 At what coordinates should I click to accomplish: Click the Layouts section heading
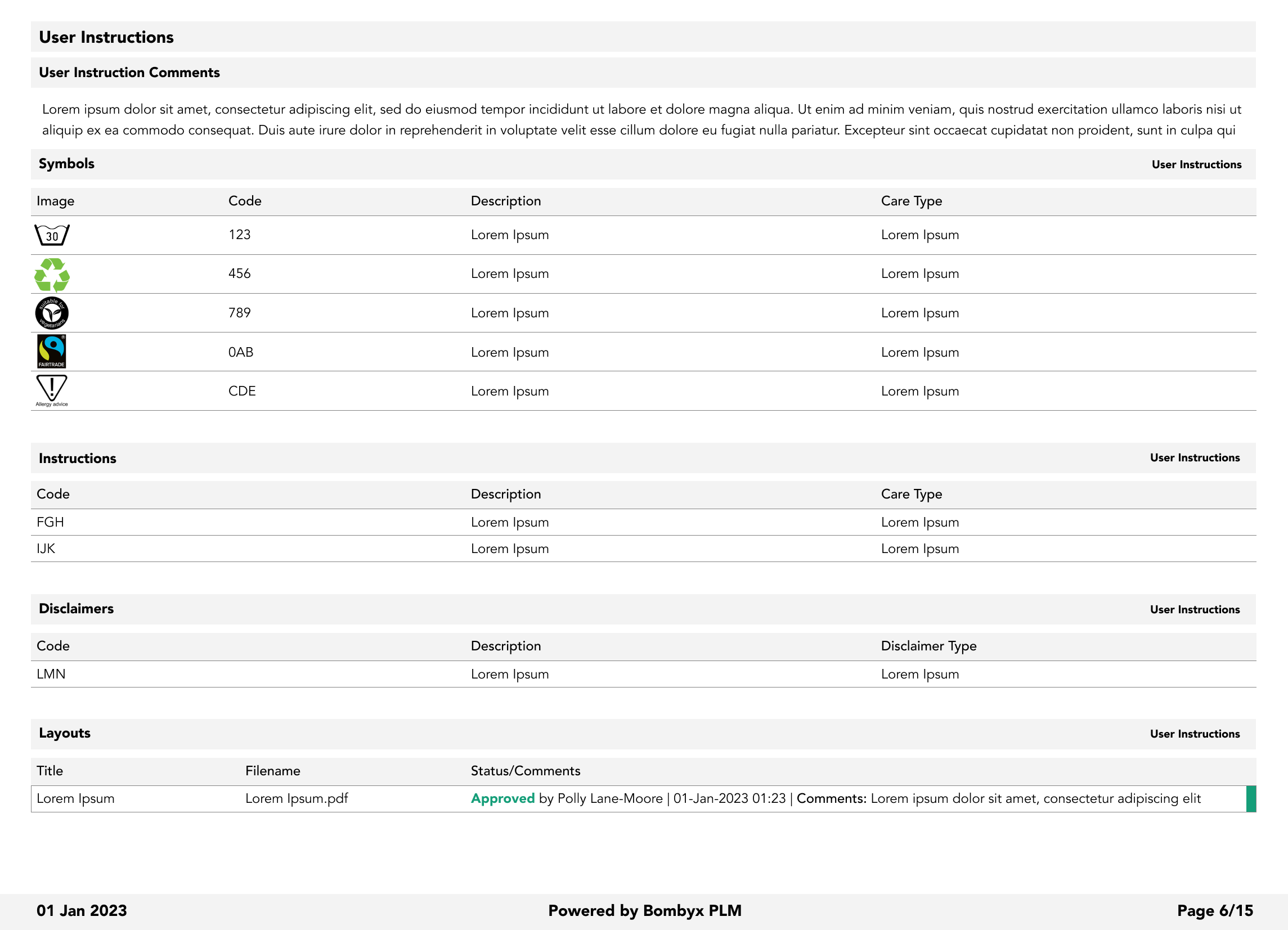click(65, 733)
